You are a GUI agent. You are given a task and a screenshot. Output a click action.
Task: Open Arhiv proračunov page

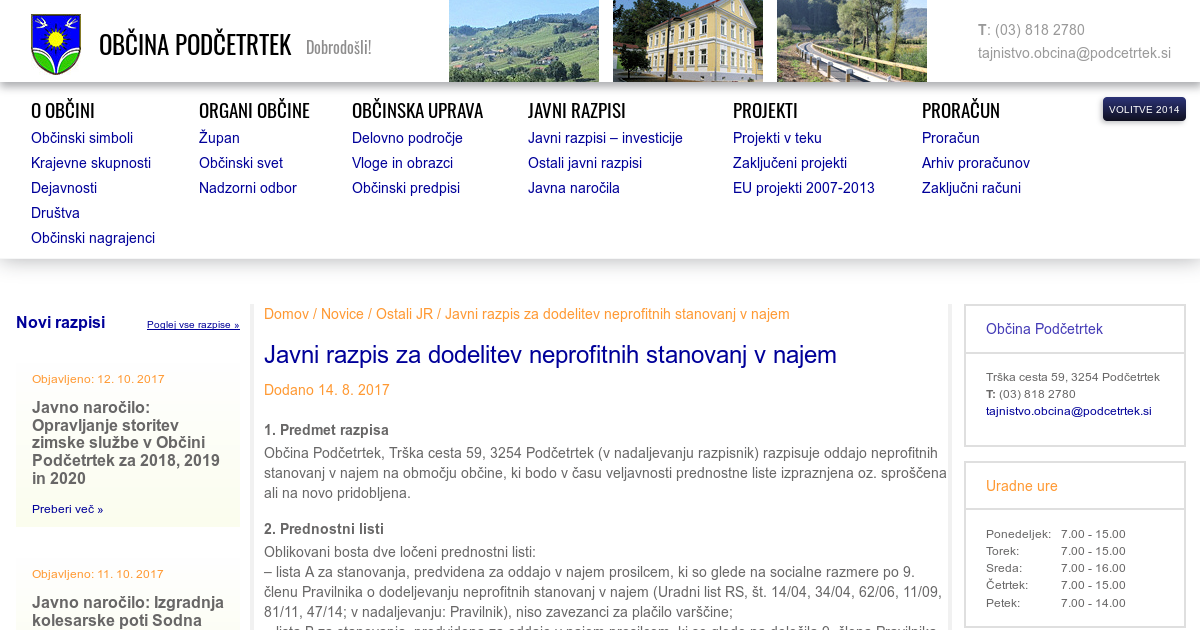[x=975, y=163]
